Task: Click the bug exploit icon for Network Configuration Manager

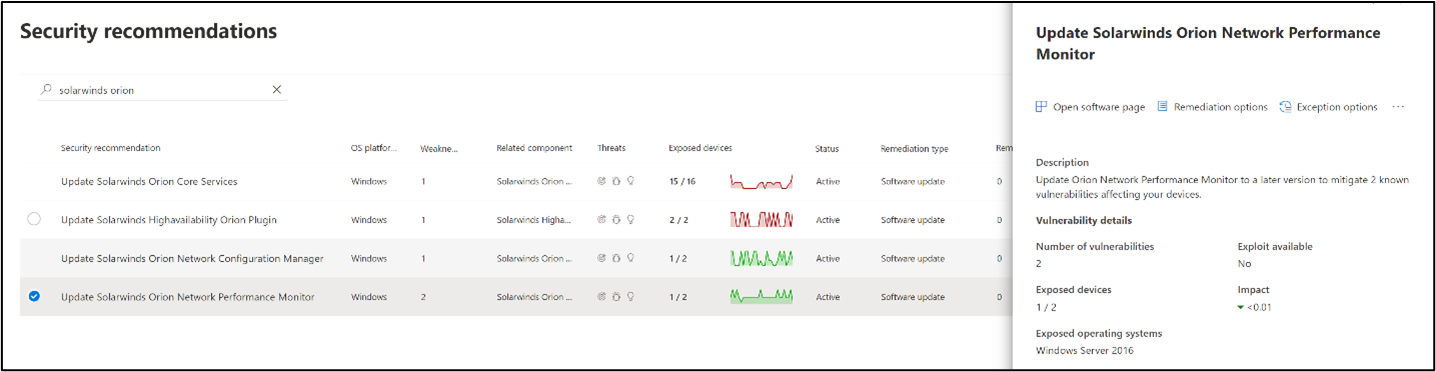Action: (x=616, y=258)
